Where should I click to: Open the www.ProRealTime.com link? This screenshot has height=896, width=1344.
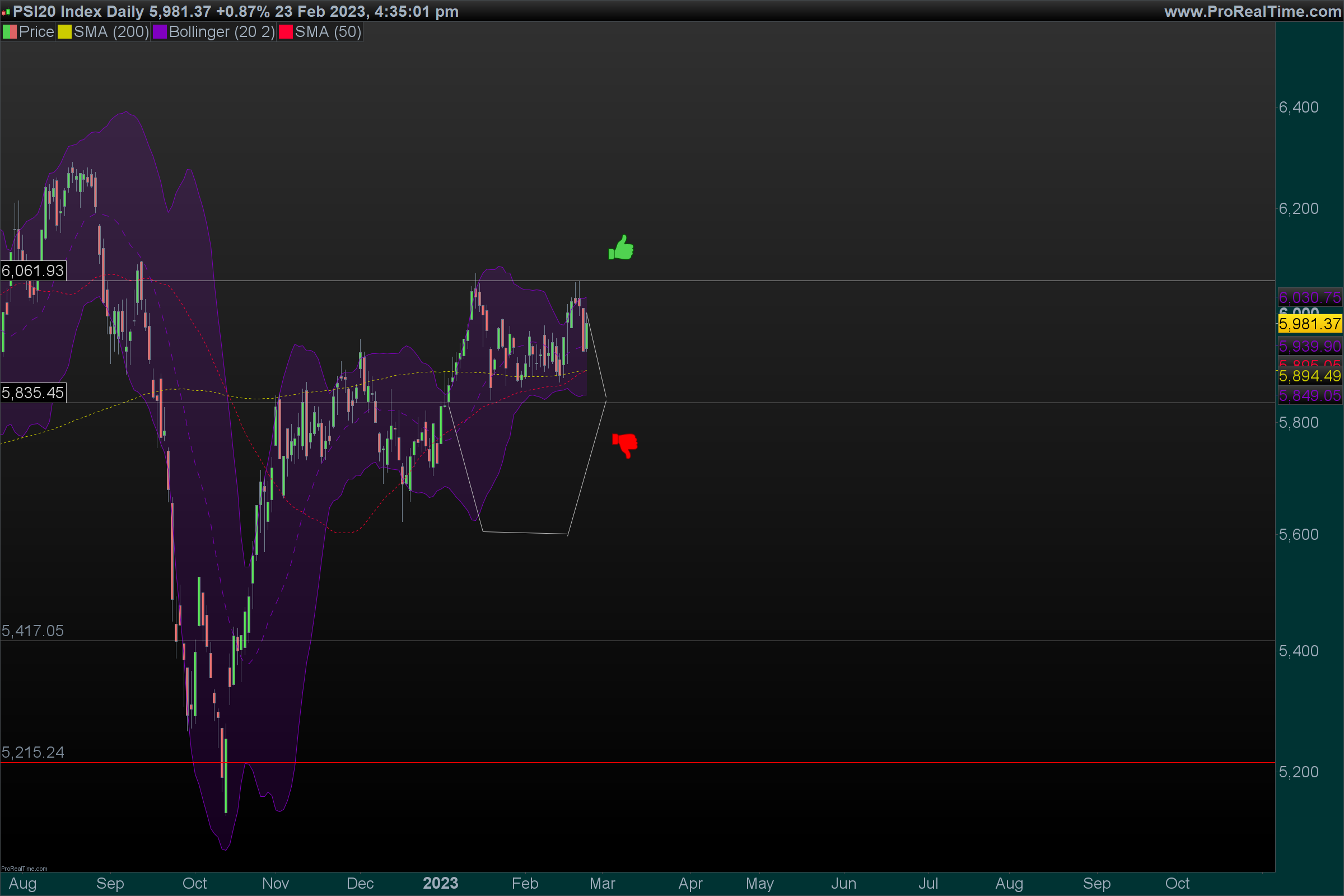[x=1252, y=11]
